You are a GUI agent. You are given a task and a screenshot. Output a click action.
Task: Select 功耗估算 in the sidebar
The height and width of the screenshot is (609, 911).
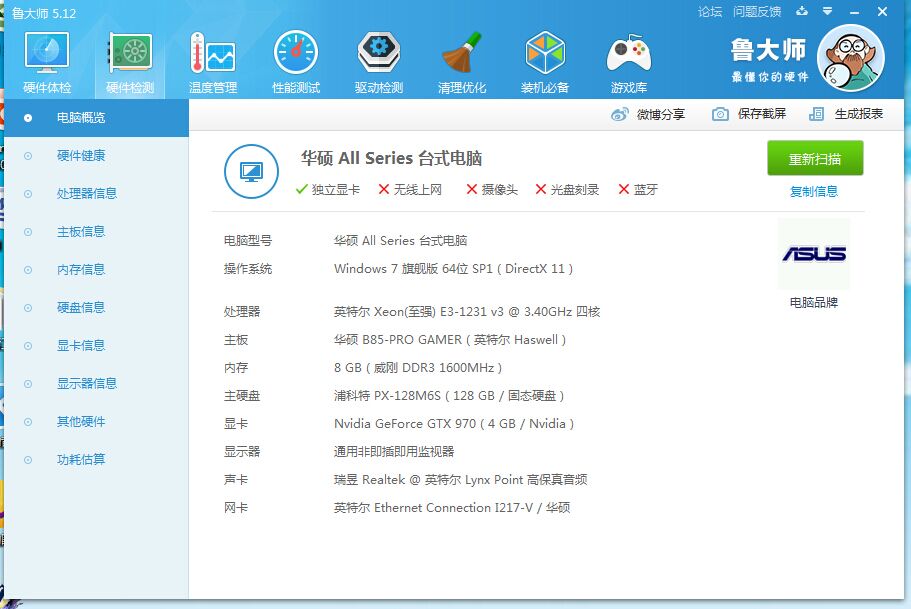click(x=96, y=460)
